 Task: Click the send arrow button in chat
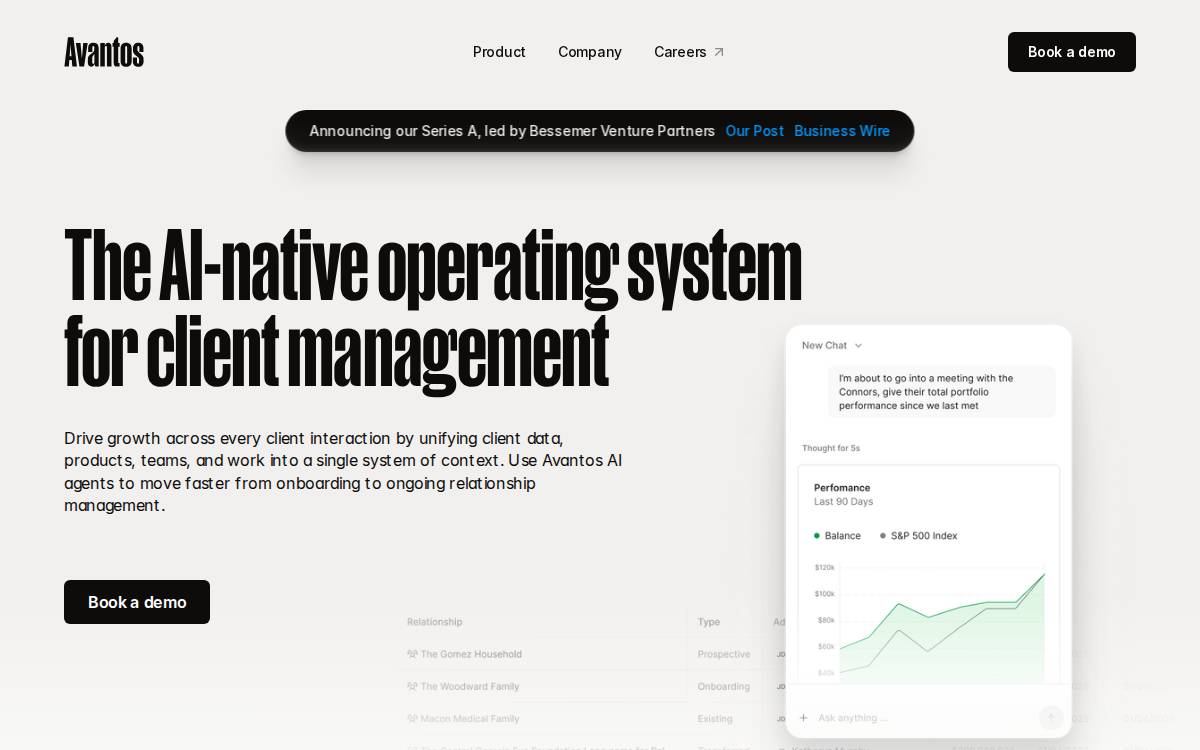pyautogui.click(x=1051, y=717)
